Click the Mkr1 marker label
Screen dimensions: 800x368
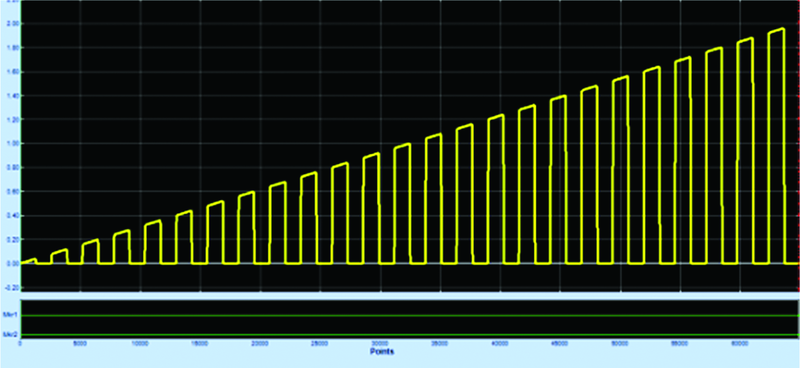(10, 315)
